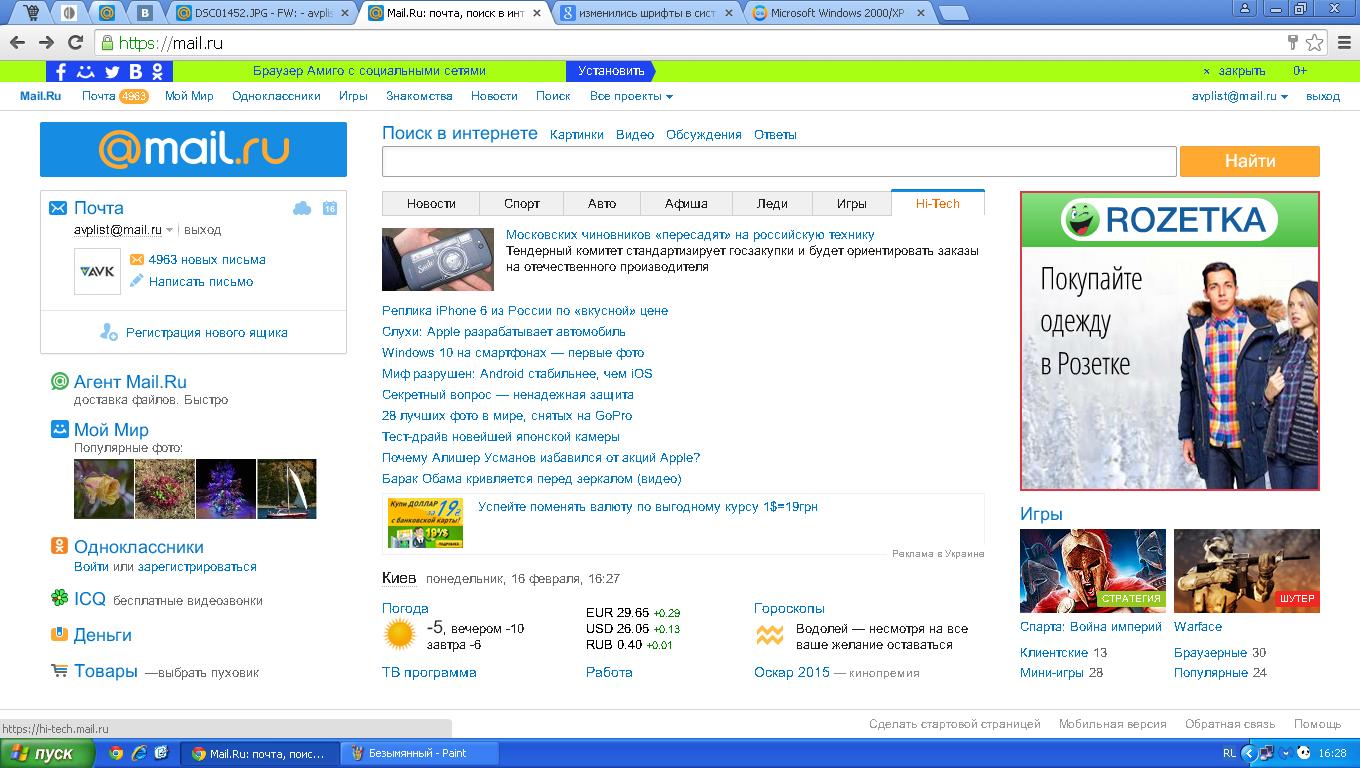1360x768 pixels.
Task: Click the green ICQ flower icon
Action: coord(60,598)
